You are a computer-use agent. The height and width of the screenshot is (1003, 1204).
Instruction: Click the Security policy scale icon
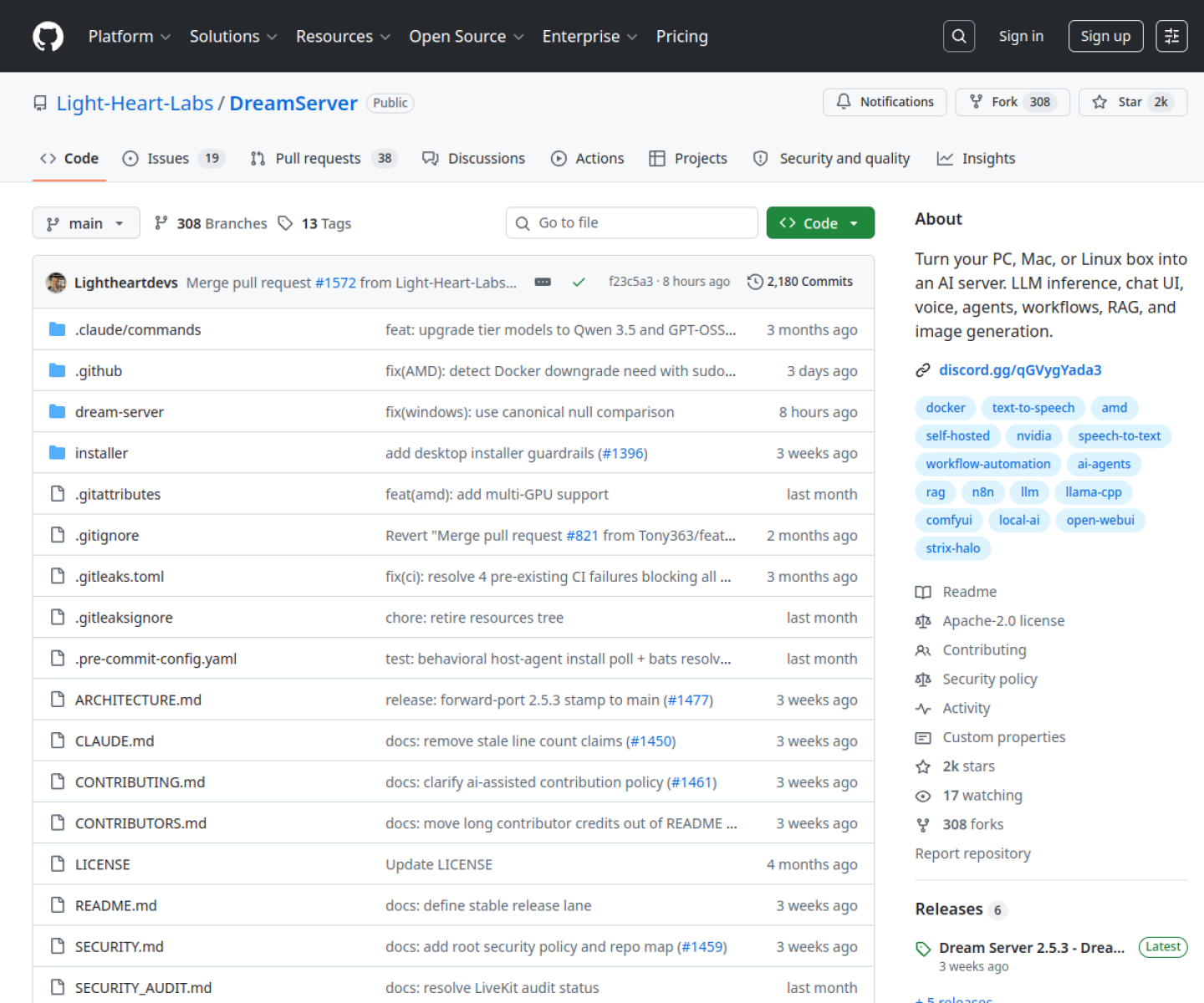tap(923, 680)
